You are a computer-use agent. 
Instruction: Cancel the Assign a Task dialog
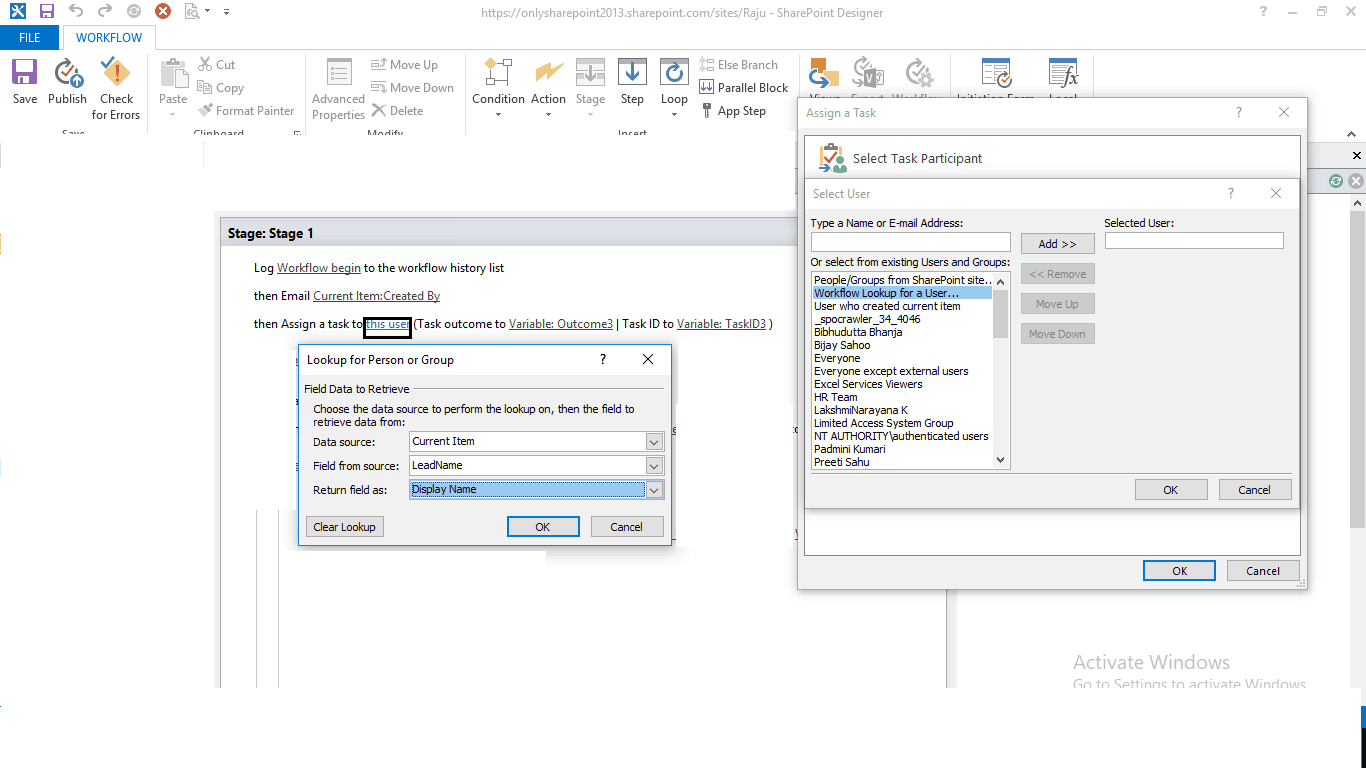pos(1263,571)
